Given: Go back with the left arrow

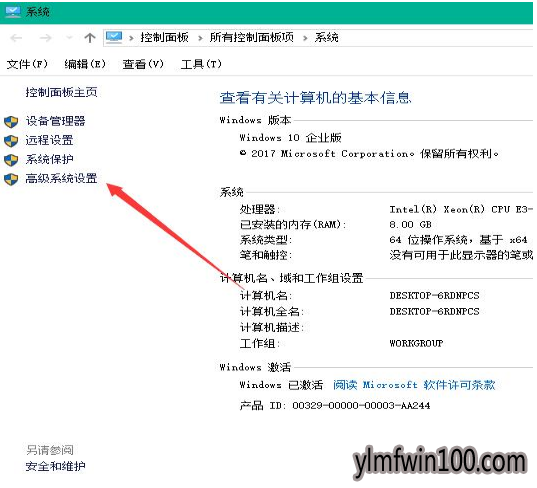Looking at the screenshot, I should 16,38.
